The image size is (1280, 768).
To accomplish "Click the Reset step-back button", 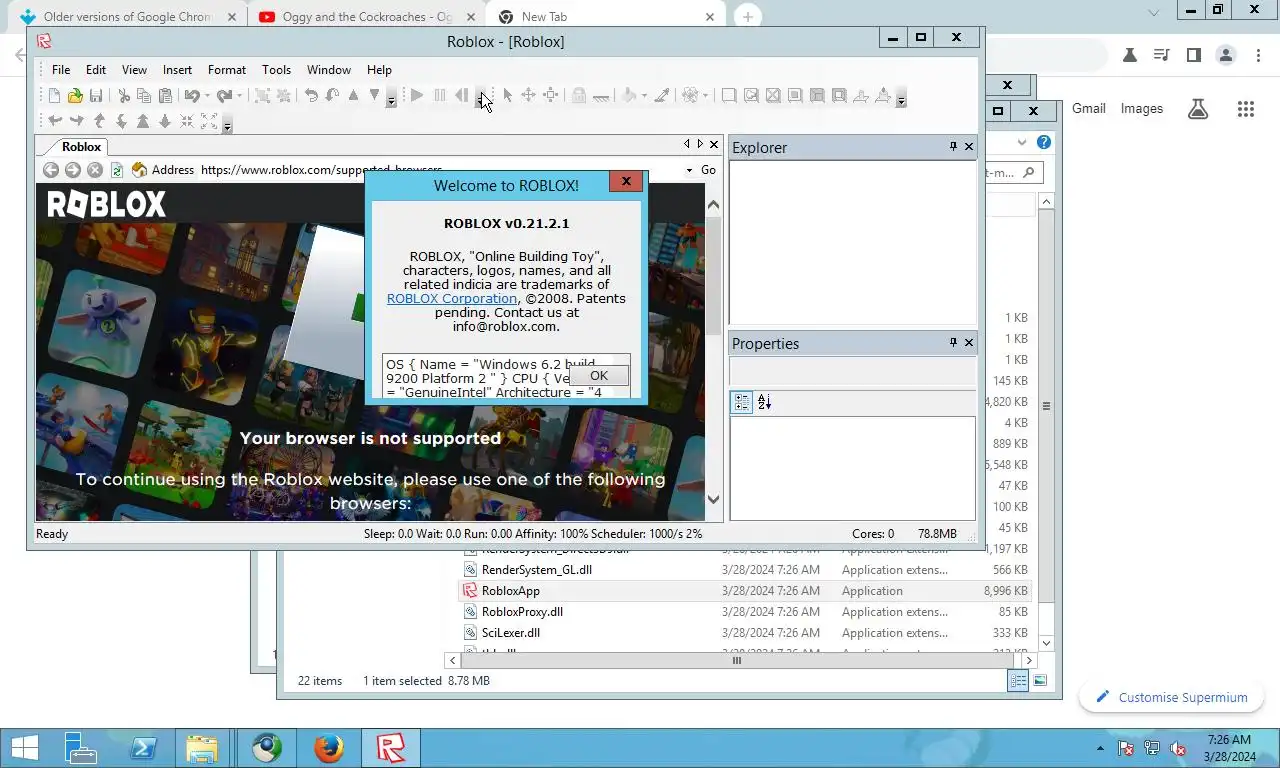I will (461, 96).
